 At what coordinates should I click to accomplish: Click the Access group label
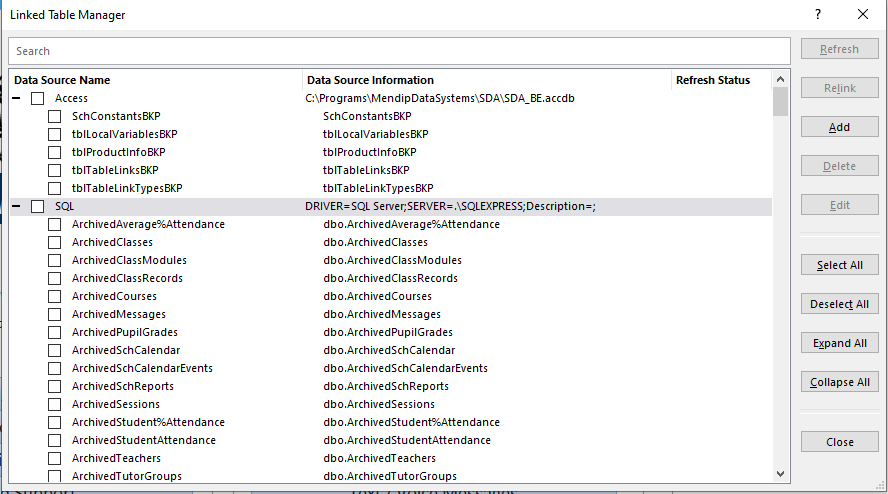[x=71, y=98]
